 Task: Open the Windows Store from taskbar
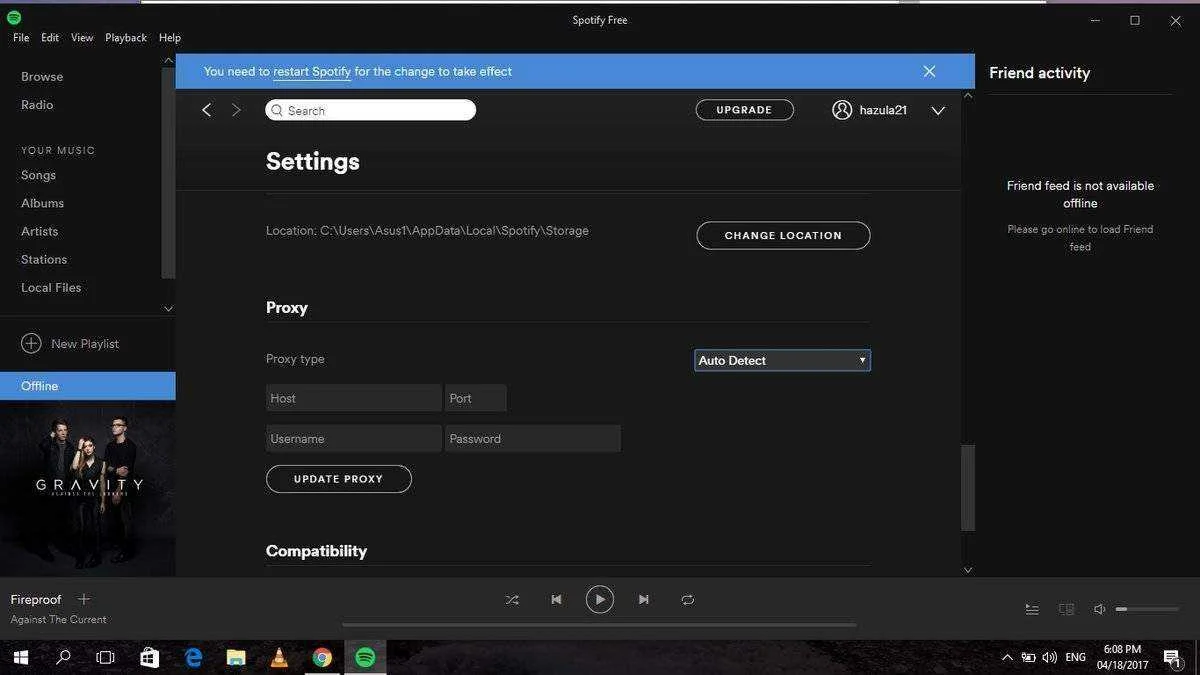150,657
